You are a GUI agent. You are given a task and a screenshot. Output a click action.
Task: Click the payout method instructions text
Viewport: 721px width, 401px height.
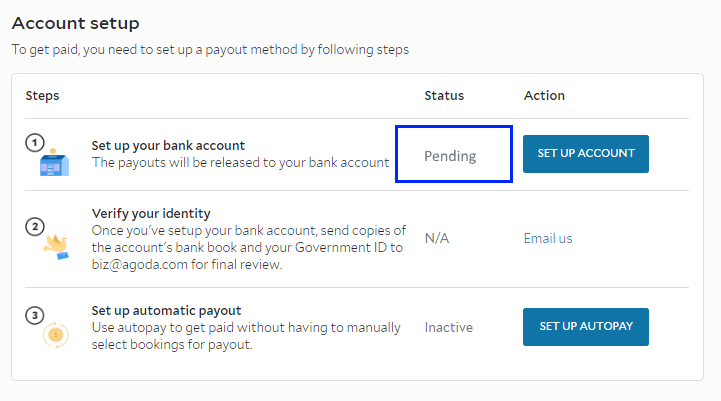[210, 49]
